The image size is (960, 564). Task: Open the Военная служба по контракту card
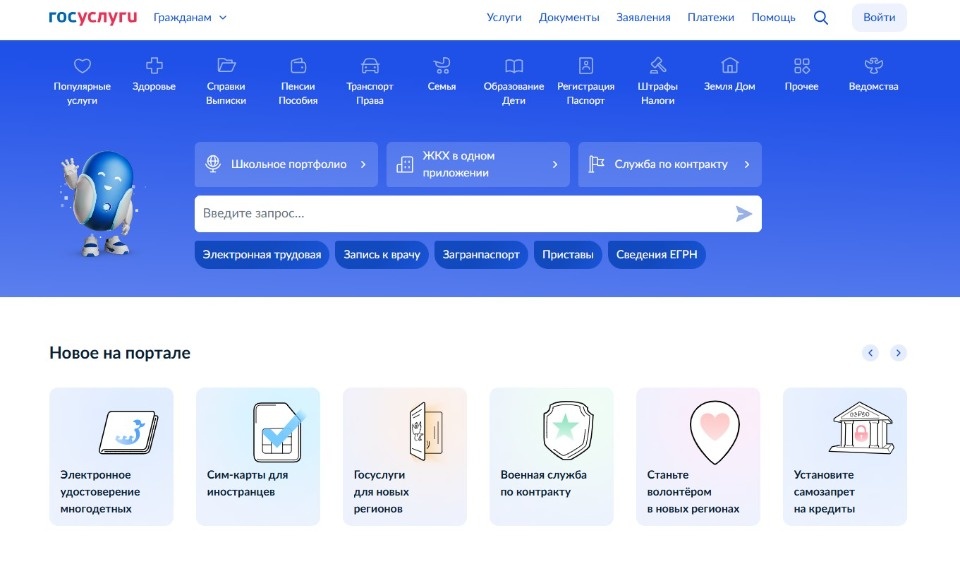click(x=552, y=456)
